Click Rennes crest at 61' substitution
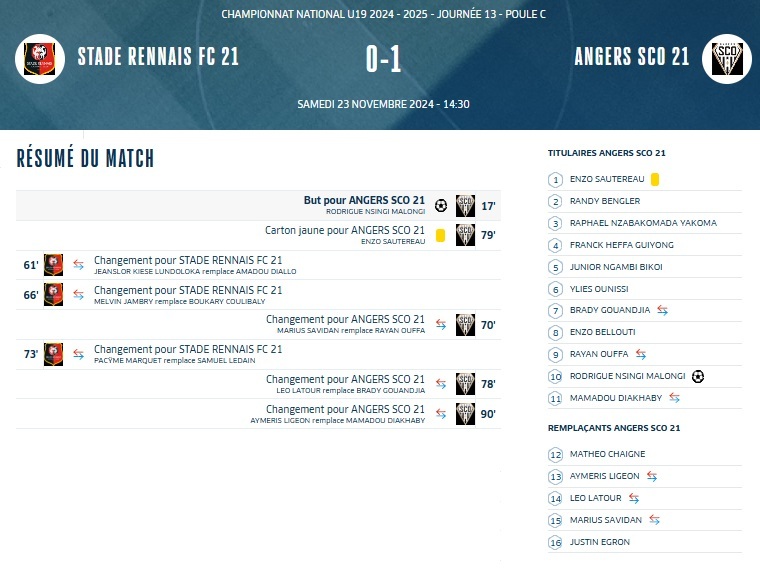 (x=53, y=265)
